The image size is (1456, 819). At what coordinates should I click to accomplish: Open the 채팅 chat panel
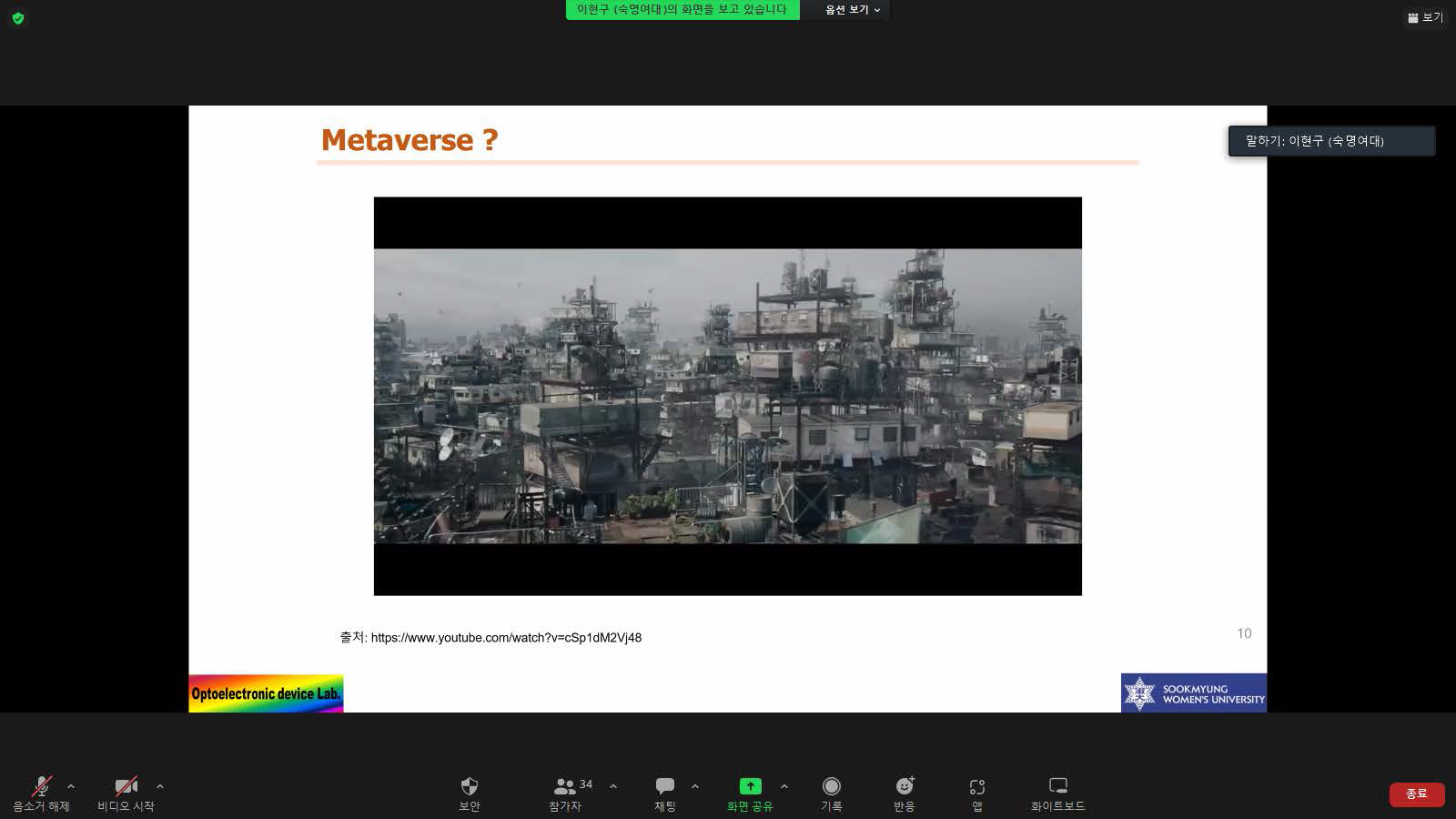(665, 794)
